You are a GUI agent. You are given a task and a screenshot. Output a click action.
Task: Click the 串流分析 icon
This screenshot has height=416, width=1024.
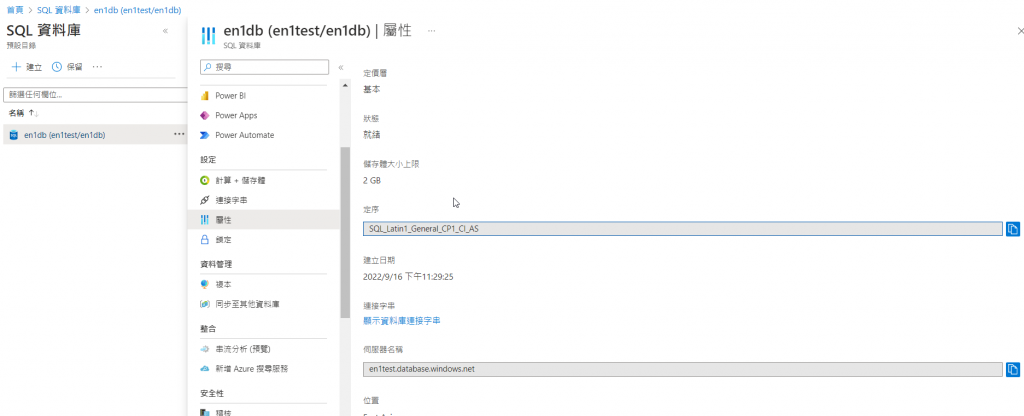204,349
